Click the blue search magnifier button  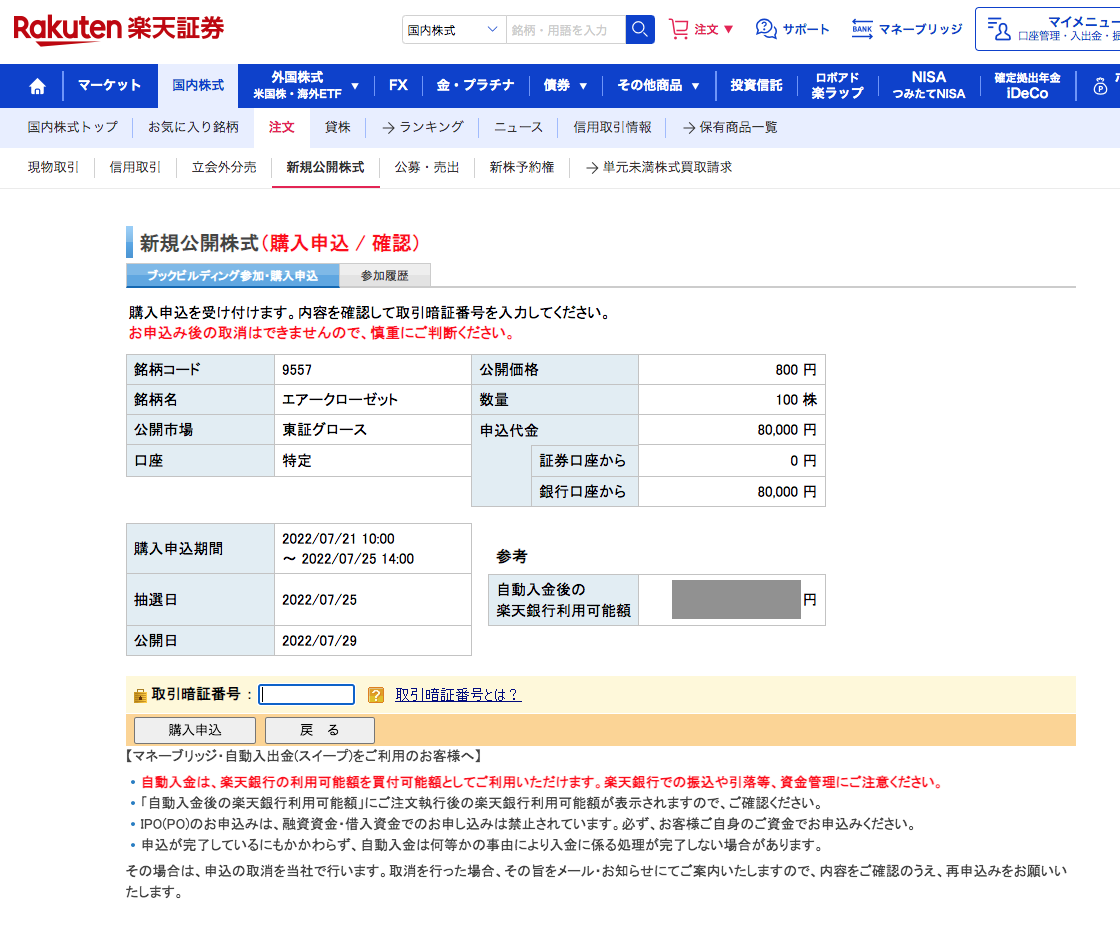coord(640,30)
